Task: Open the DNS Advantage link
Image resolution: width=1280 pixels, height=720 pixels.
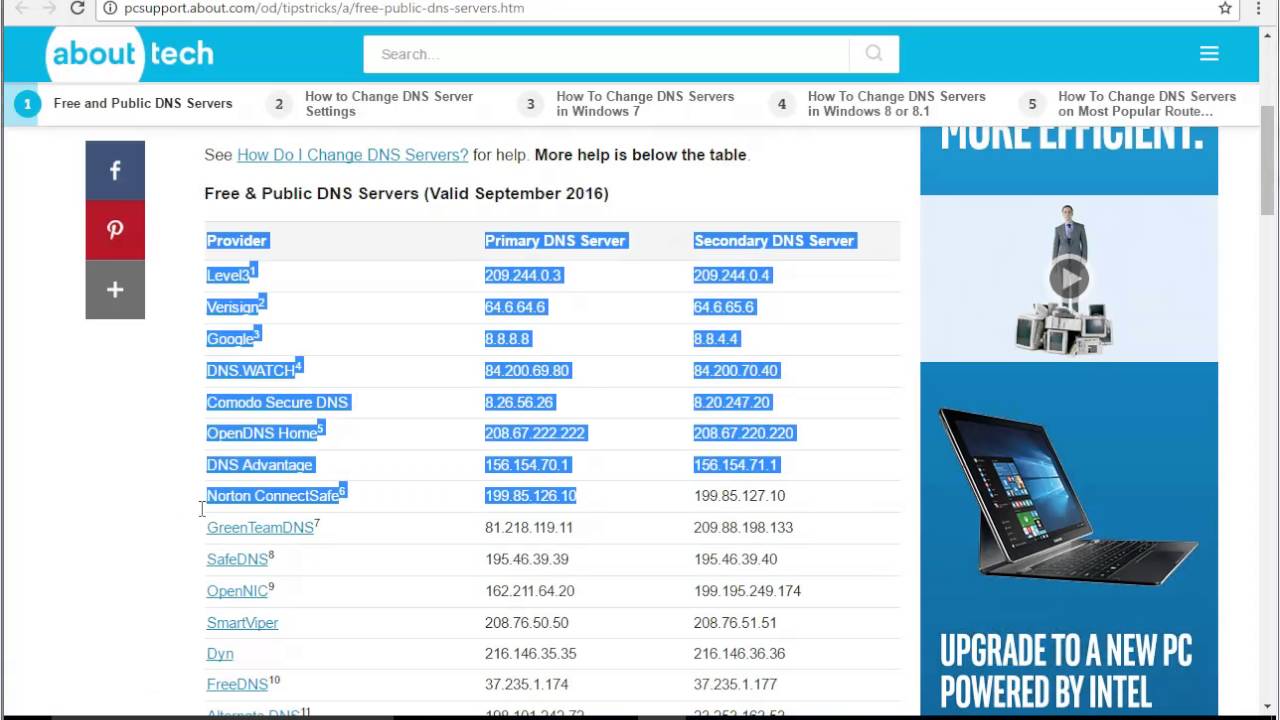Action: [x=260, y=465]
